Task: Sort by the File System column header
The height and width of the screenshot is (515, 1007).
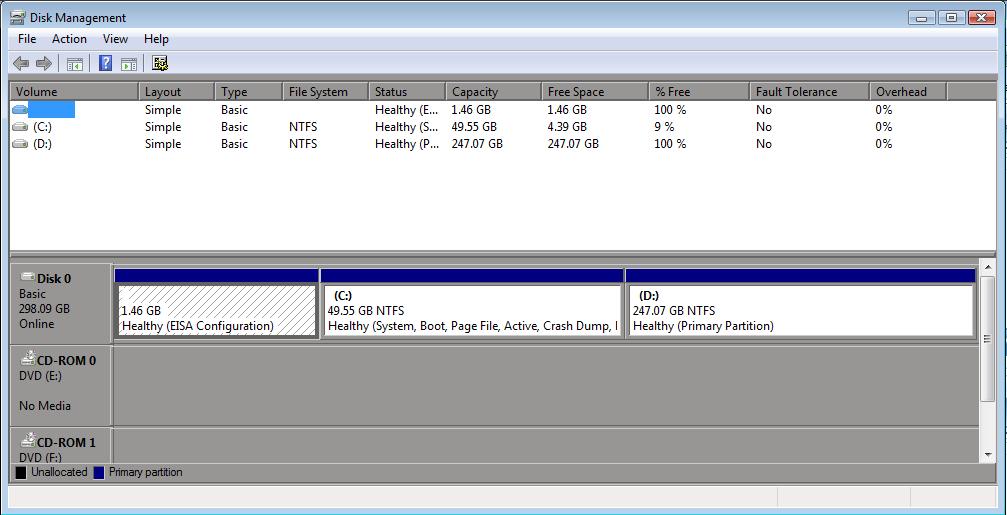Action: [x=326, y=92]
